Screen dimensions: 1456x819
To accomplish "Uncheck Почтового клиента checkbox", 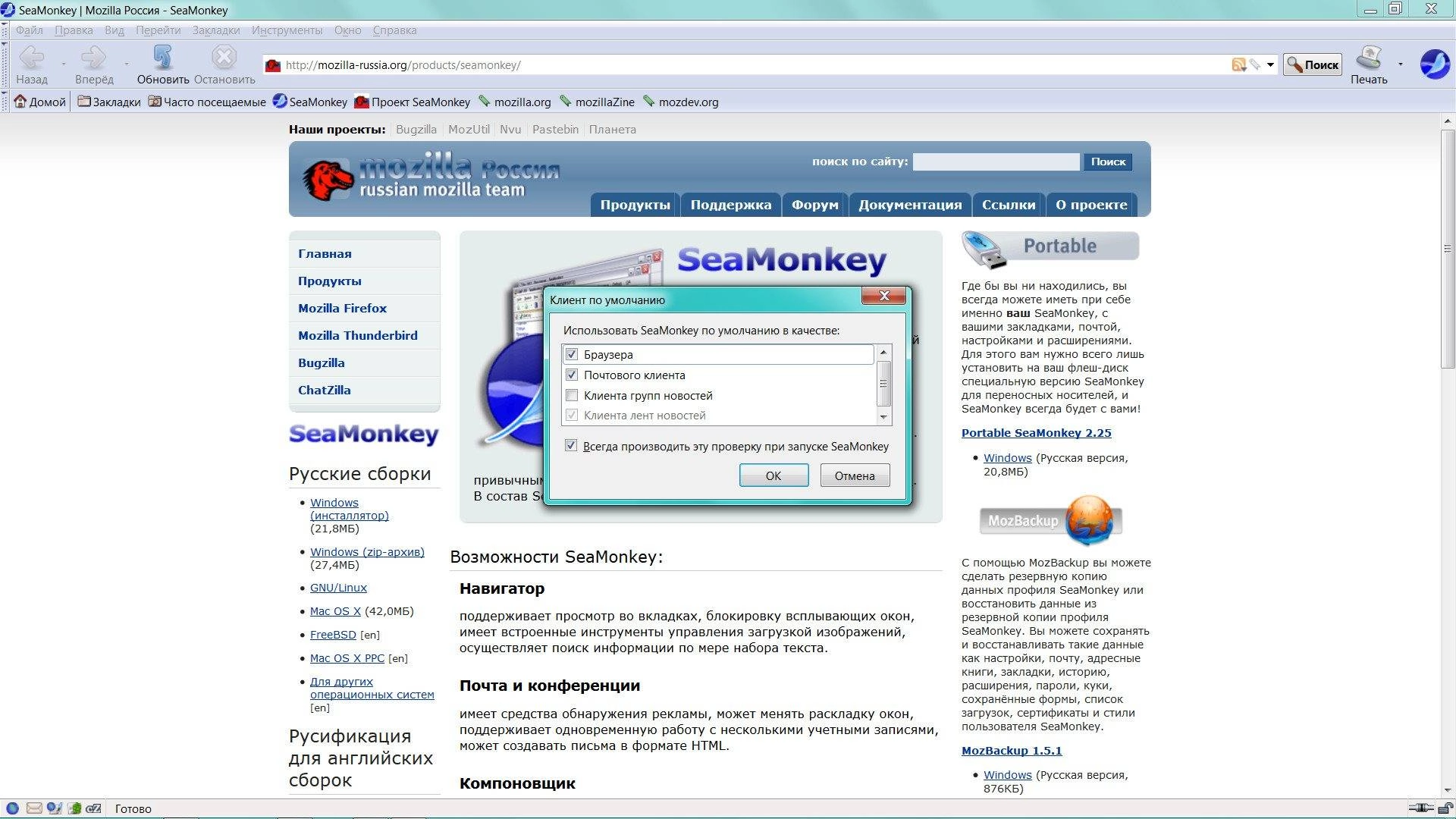I will (572, 375).
